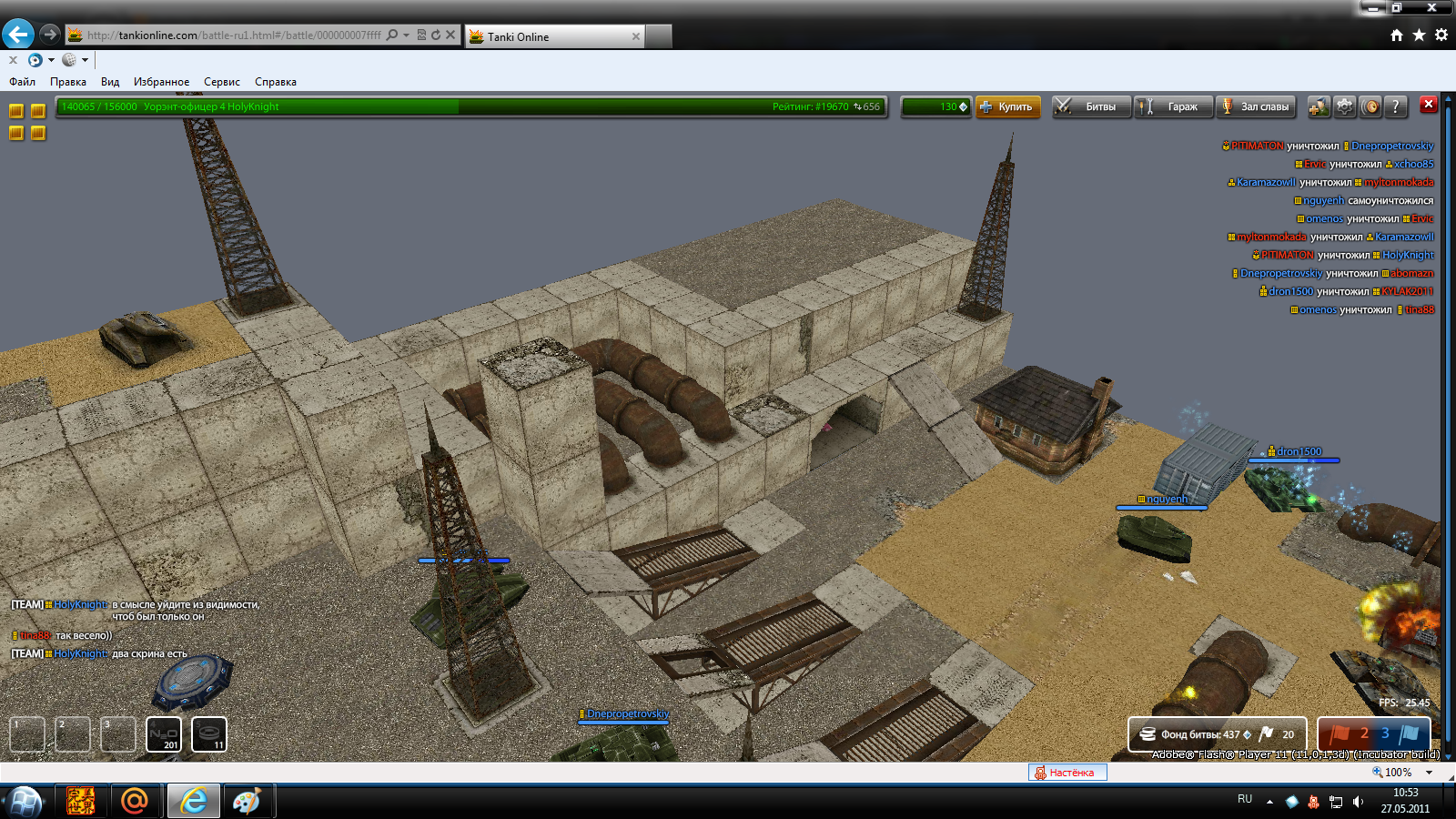
Task: Show hidden tray icons arrow
Action: (x=1269, y=802)
